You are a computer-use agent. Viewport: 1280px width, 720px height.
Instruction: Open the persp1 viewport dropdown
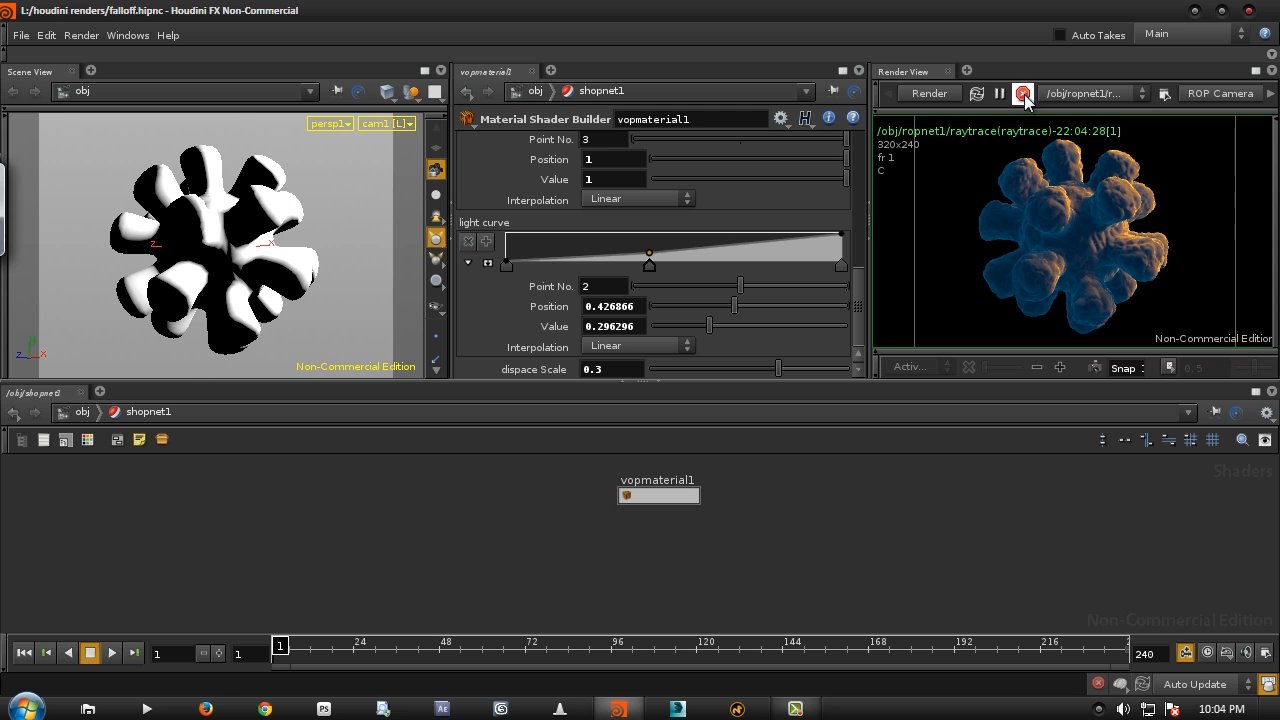coord(330,123)
